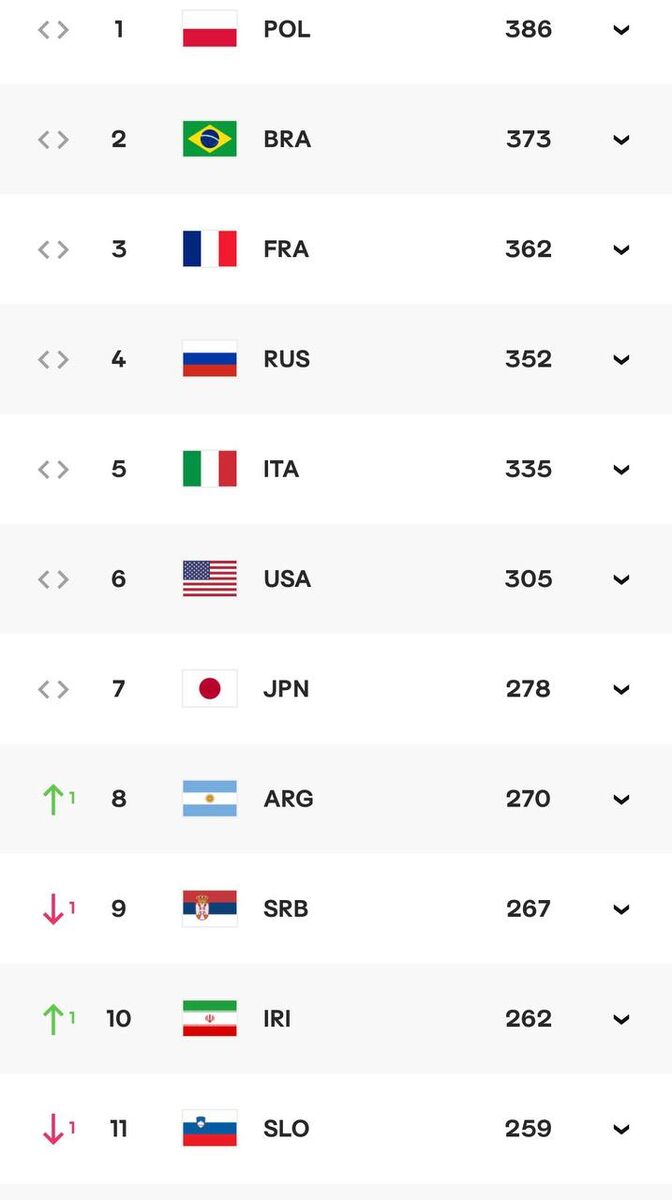Viewport: 672px width, 1200px height.
Task: Click the red down arrow beside SRB
Action: click(x=52, y=909)
